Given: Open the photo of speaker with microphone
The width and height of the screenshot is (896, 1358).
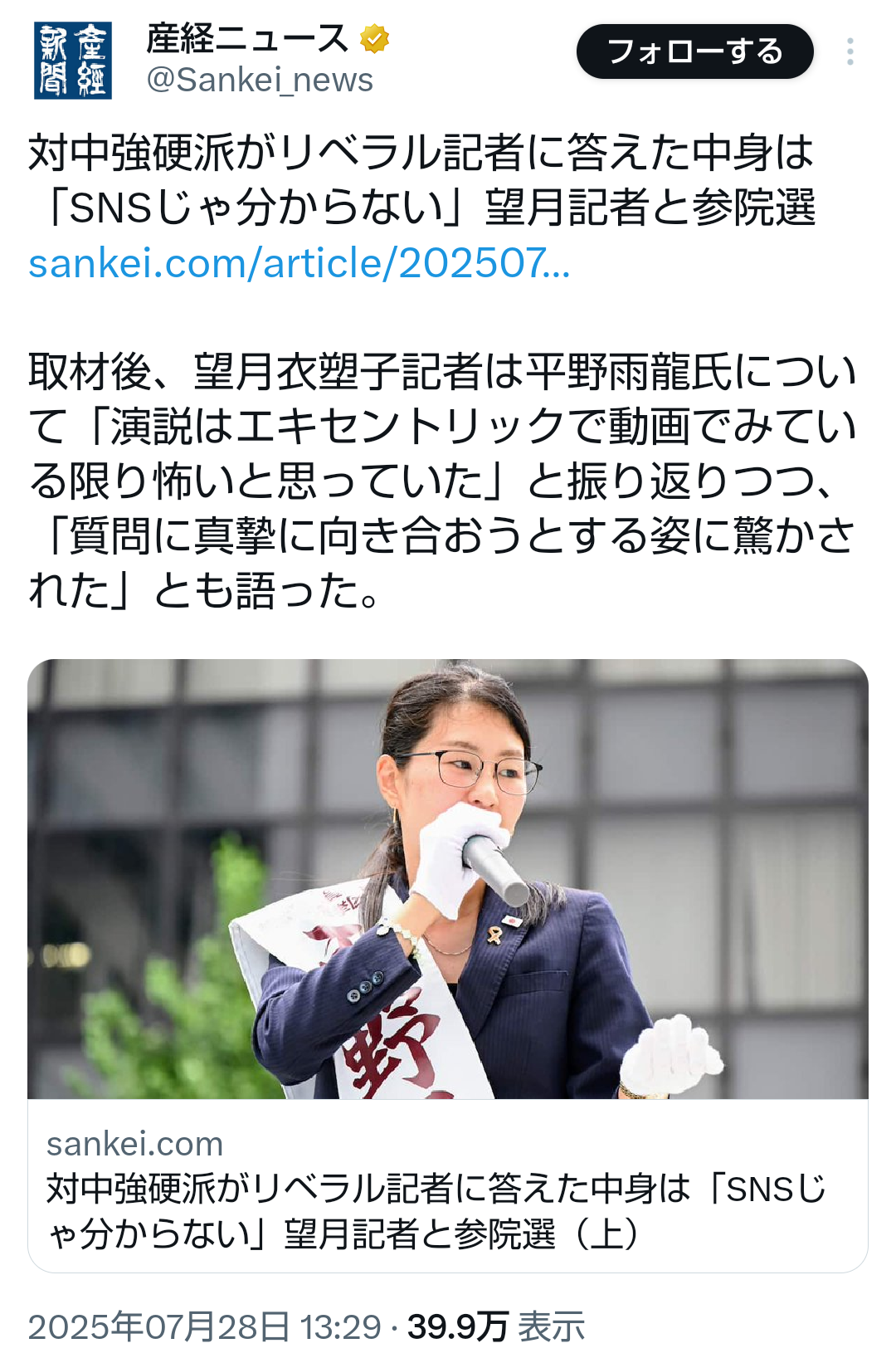Looking at the screenshot, I should [448, 879].
